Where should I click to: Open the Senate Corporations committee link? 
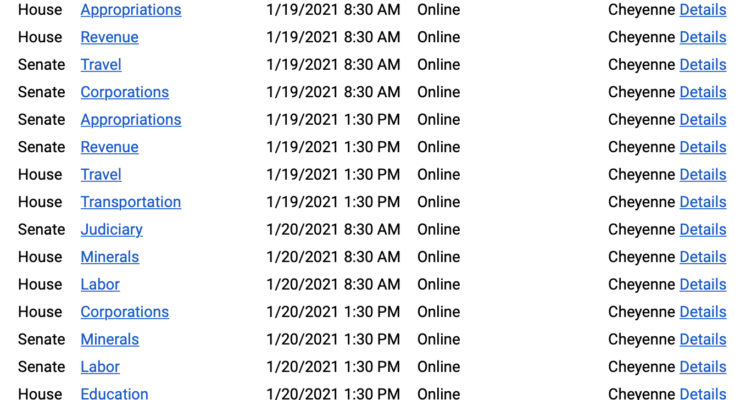(x=125, y=92)
